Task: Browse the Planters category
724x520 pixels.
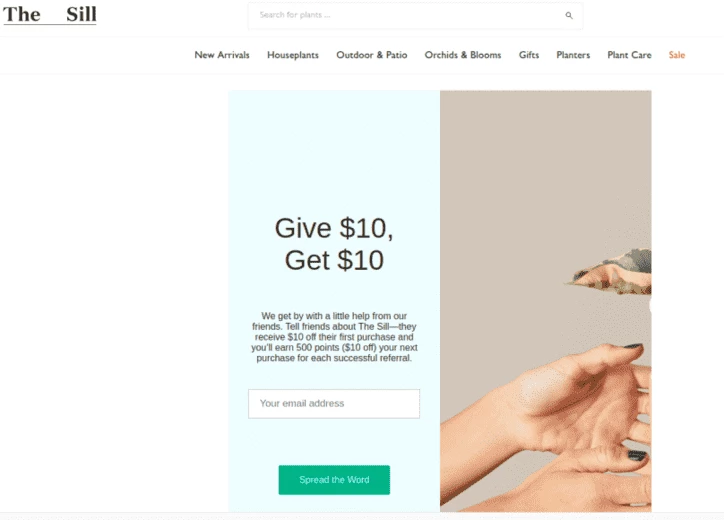Action: pyautogui.click(x=573, y=55)
